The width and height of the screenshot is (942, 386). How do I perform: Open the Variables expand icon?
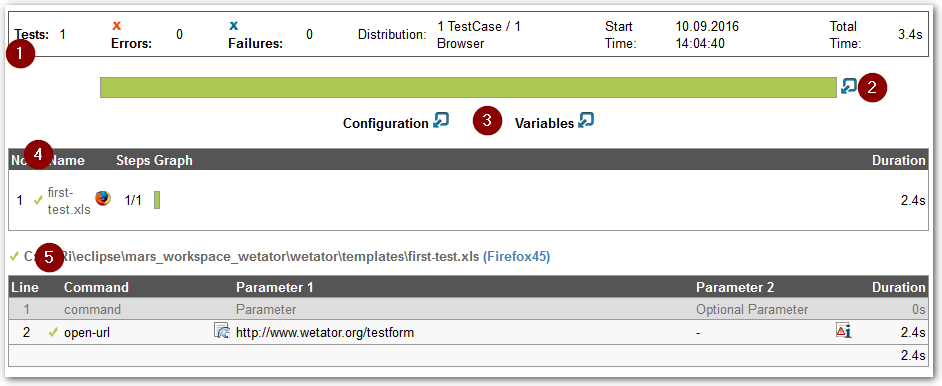pyautogui.click(x=586, y=120)
